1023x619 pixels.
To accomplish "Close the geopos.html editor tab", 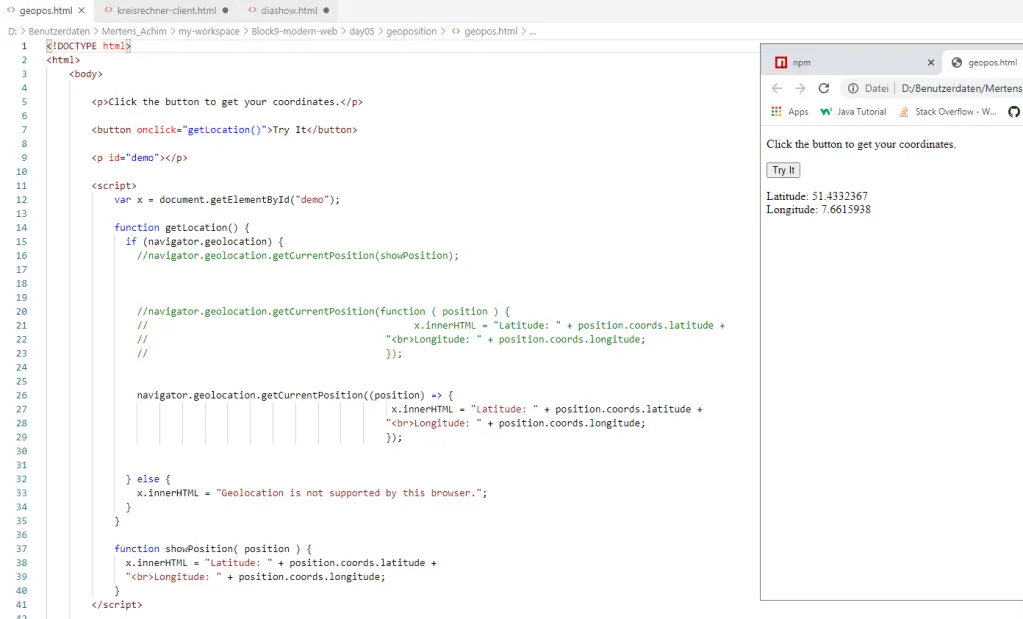I will tap(82, 10).
